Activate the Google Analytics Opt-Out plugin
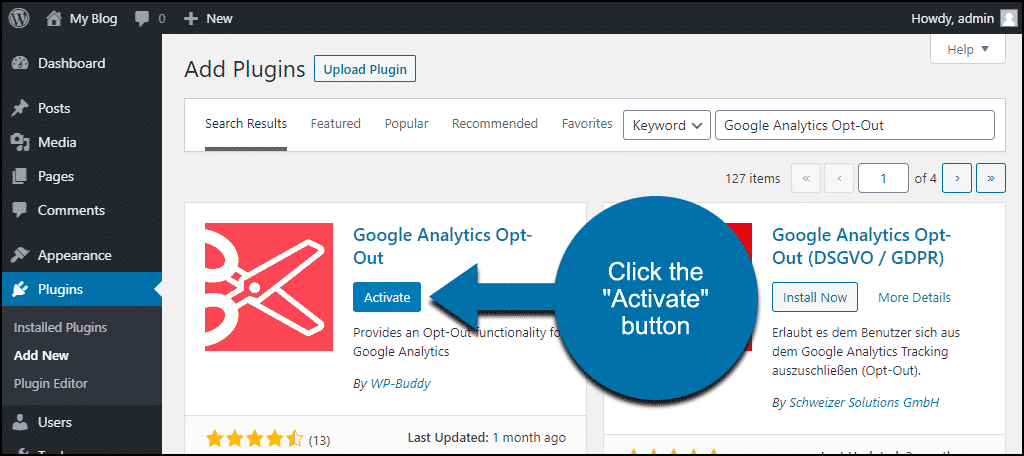The width and height of the screenshot is (1024, 456). [x=387, y=297]
